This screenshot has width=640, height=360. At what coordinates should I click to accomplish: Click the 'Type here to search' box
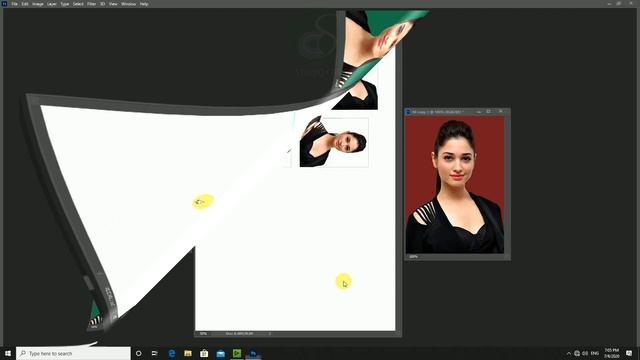pyautogui.click(x=73, y=353)
